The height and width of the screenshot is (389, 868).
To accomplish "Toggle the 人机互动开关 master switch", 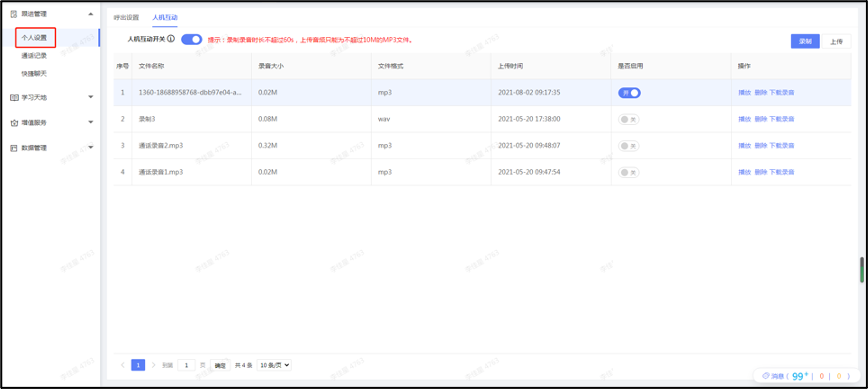I will 192,39.
